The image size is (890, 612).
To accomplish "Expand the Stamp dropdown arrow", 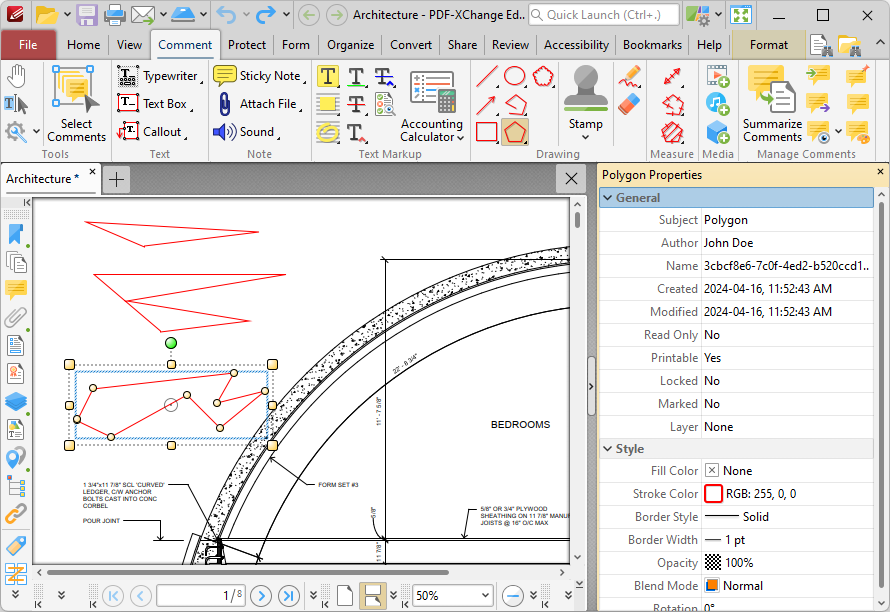I will 586,137.
